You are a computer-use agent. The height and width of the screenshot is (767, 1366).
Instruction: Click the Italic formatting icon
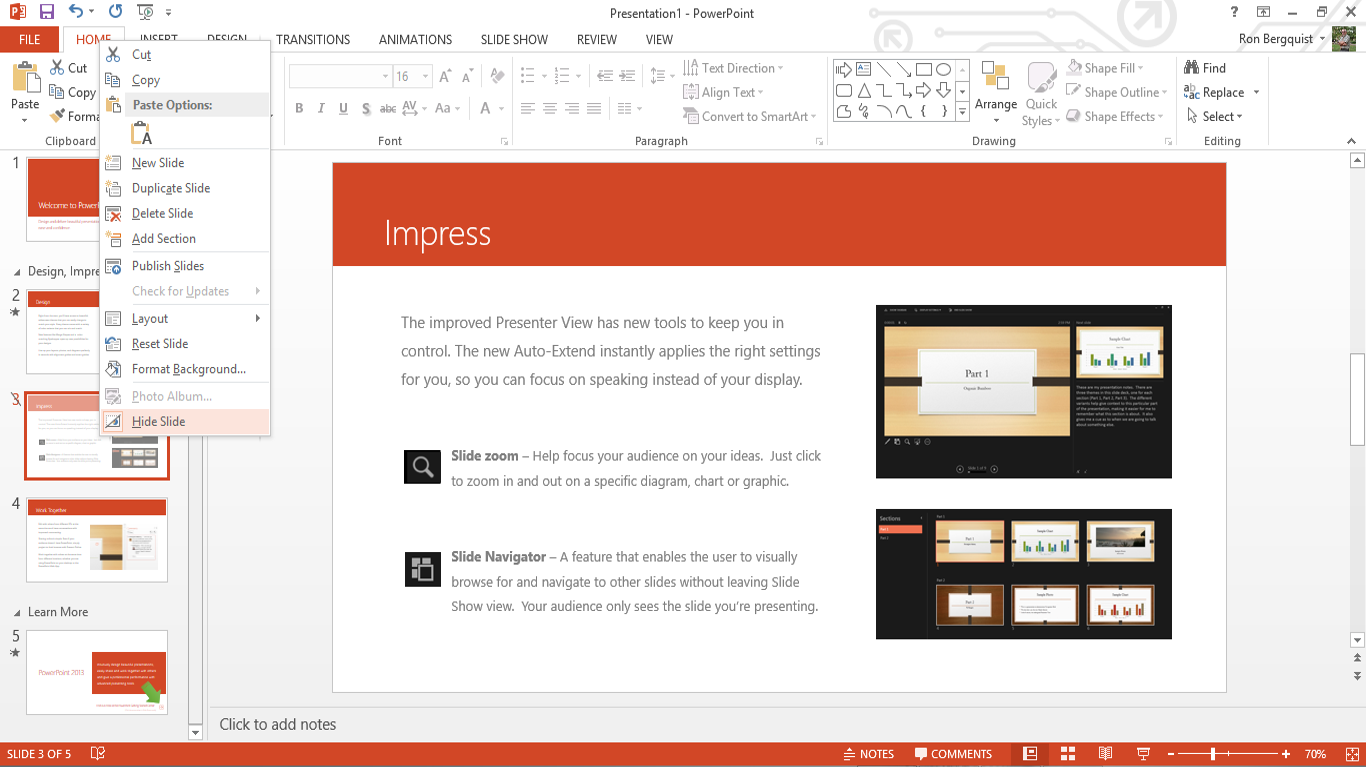coord(321,109)
